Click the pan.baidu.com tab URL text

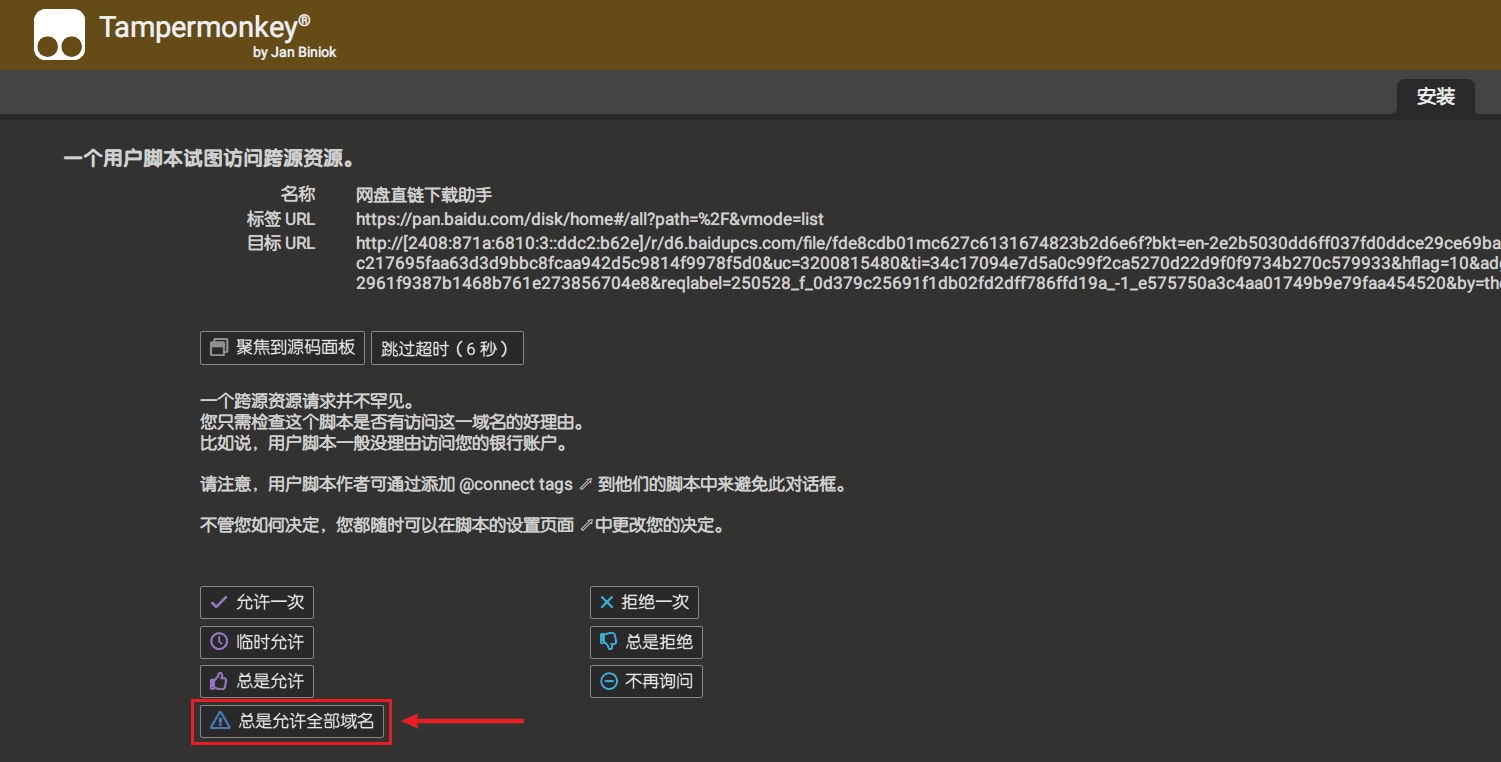click(590, 219)
